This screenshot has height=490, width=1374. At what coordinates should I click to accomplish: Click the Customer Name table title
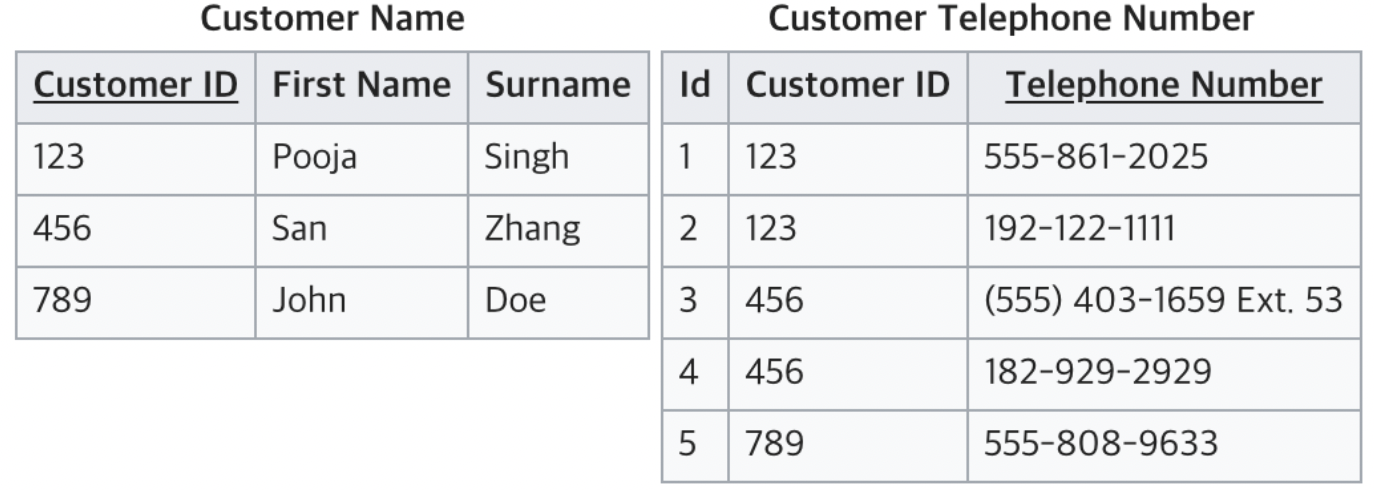point(333,18)
